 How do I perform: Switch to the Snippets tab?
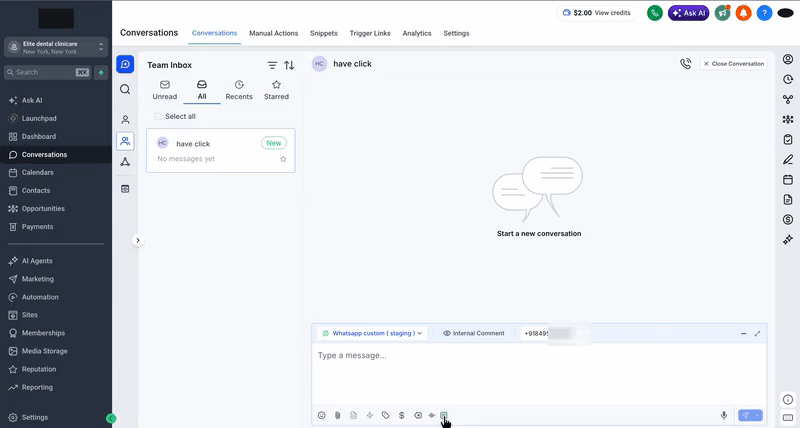323,33
